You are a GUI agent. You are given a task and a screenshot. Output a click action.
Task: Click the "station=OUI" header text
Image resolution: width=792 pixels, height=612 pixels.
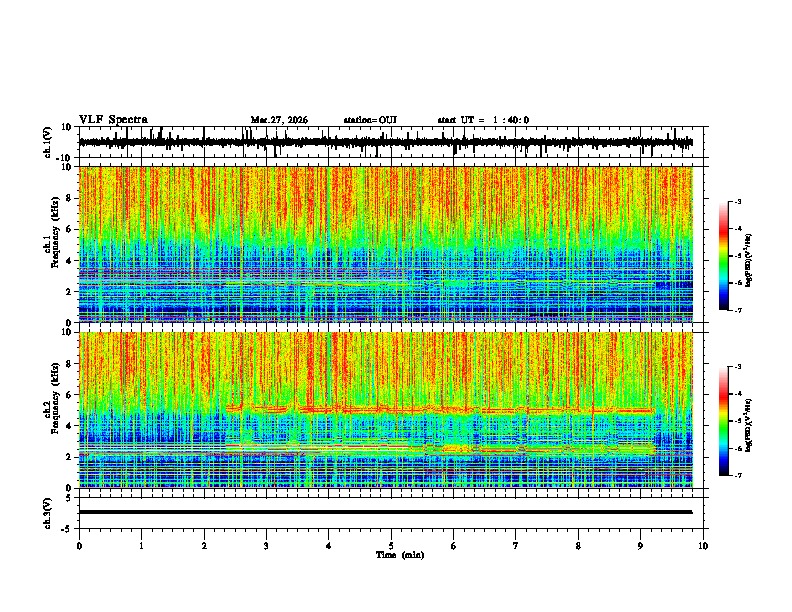[370, 120]
